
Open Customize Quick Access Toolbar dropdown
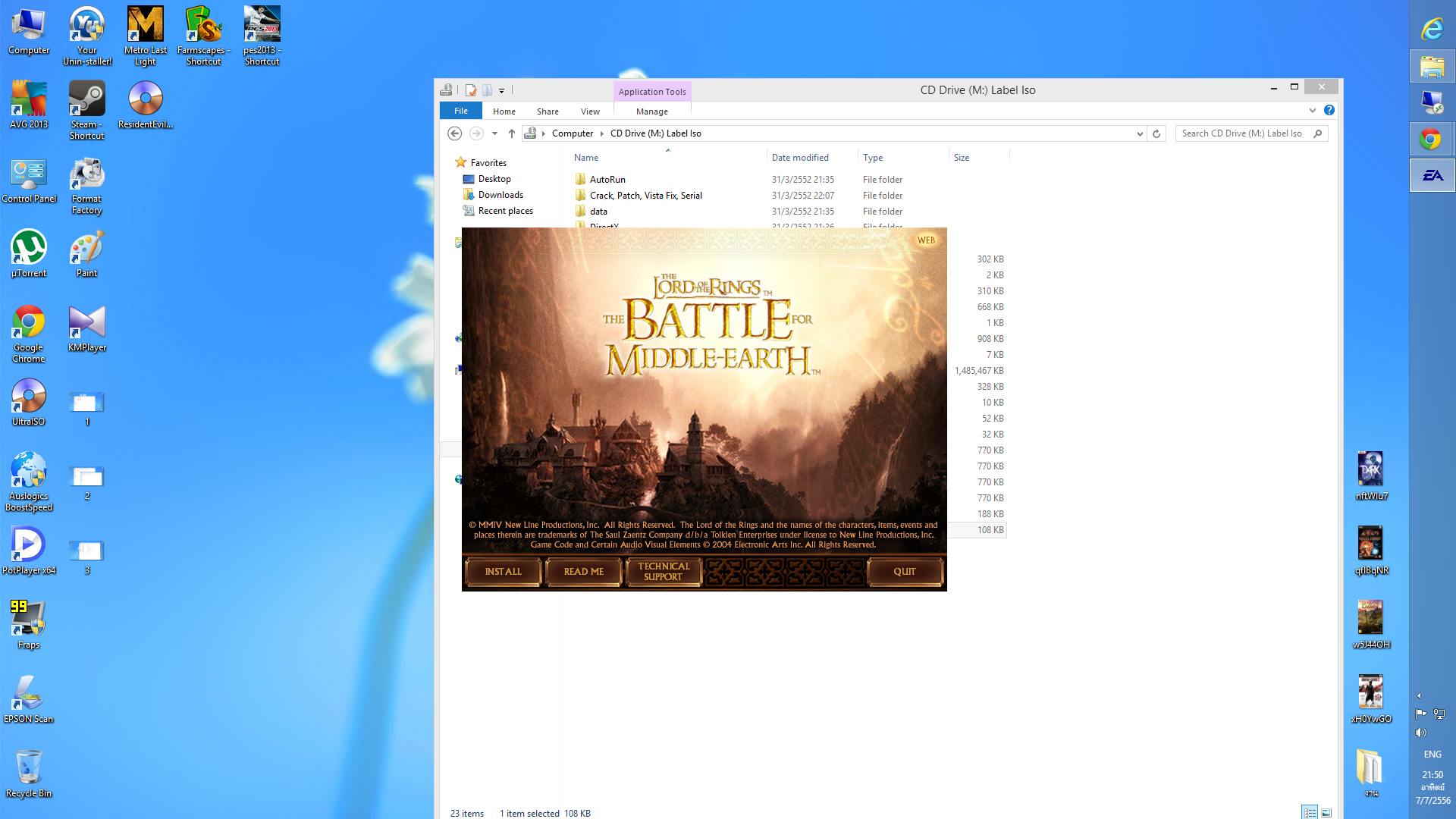point(501,91)
